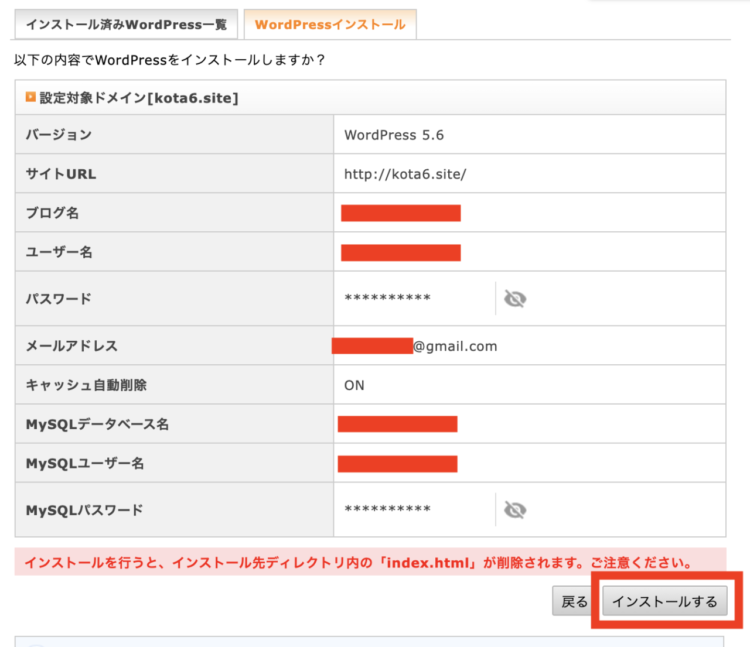Viewport: 750px width, 647px height.
Task: Select the サイトURL row label
Action: (61, 174)
